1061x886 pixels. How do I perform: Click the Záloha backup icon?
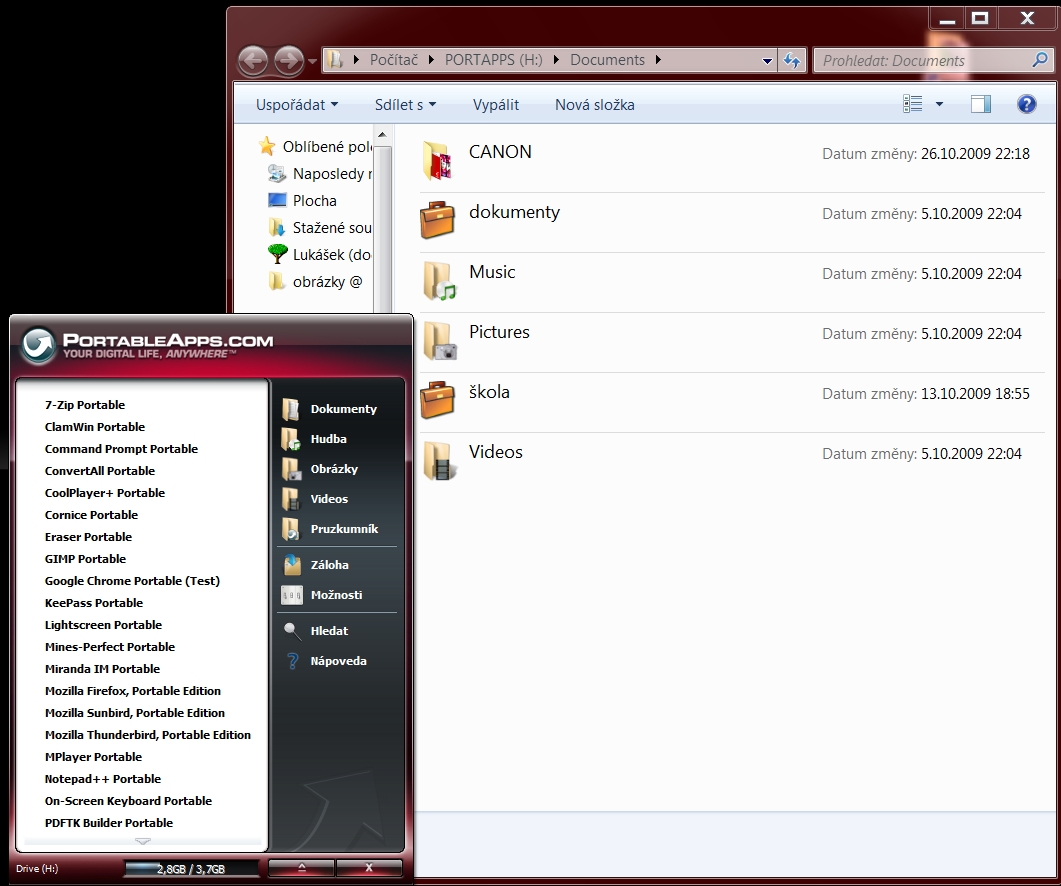coord(292,564)
